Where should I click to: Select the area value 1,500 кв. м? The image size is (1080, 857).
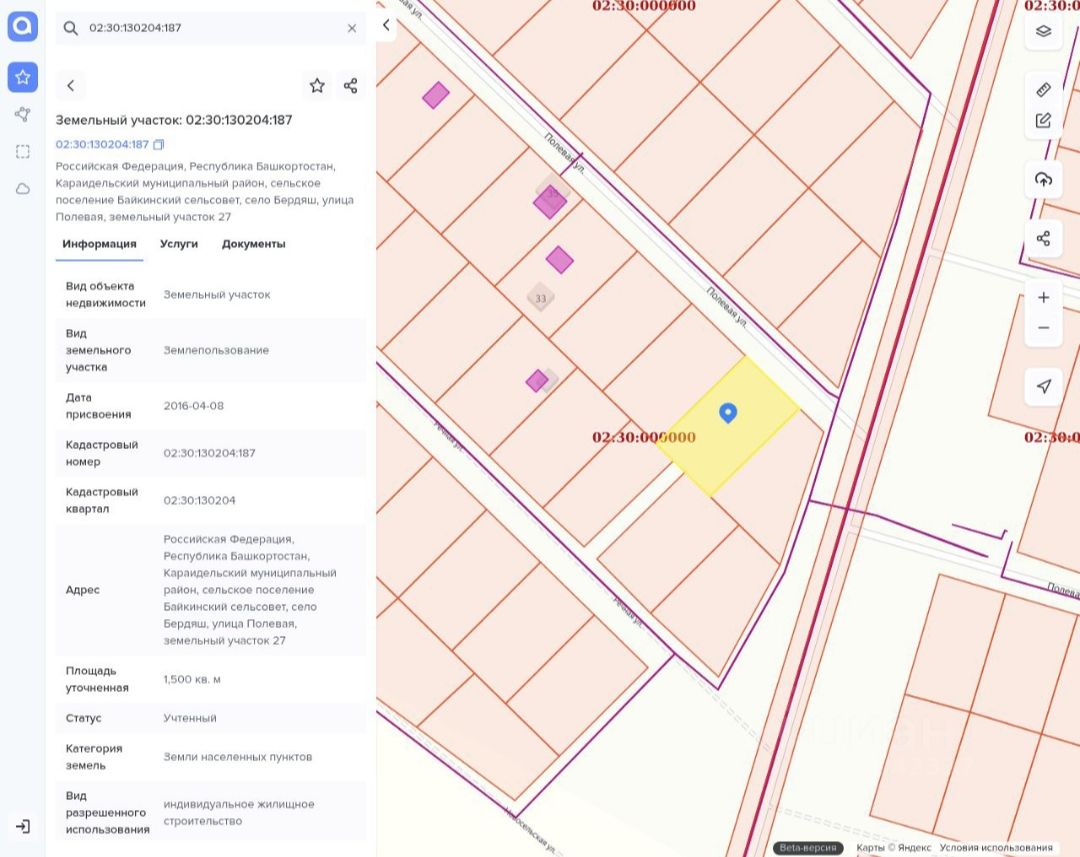tap(192, 679)
